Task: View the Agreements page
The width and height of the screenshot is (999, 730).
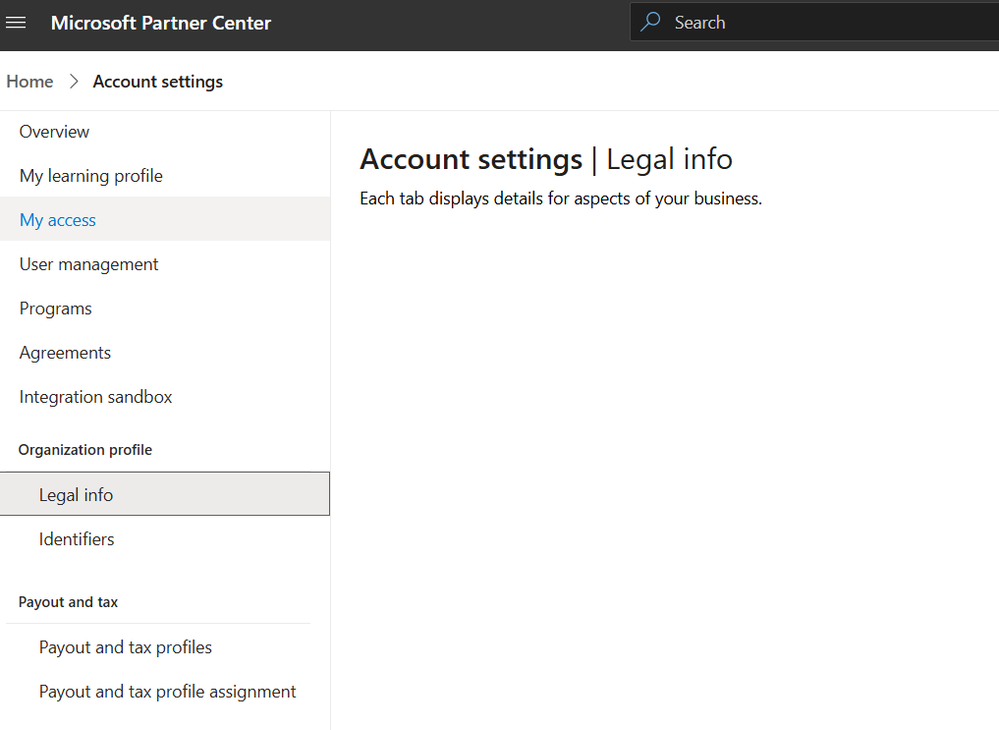Action: 65,353
